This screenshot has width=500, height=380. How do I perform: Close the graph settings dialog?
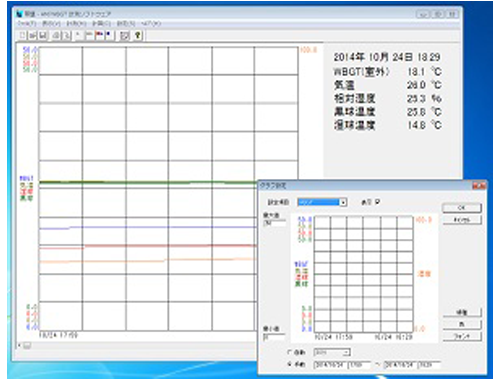click(479, 186)
